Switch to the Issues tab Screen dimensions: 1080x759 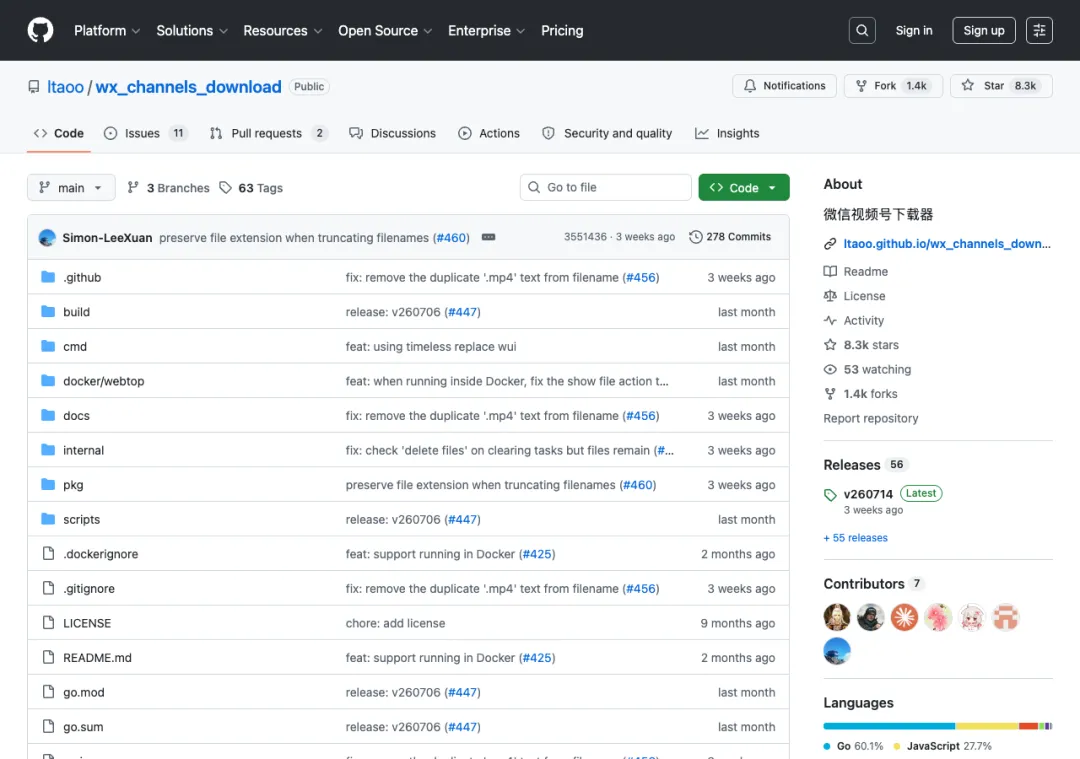click(145, 133)
